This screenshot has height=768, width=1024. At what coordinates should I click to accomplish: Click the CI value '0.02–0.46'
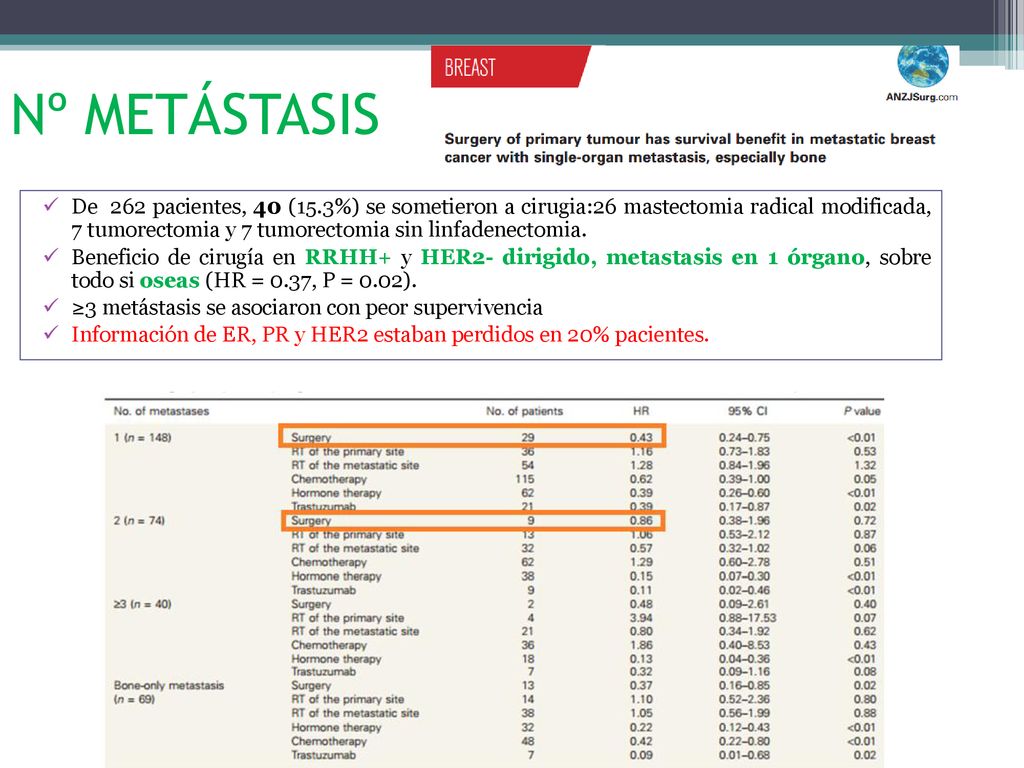coord(744,590)
